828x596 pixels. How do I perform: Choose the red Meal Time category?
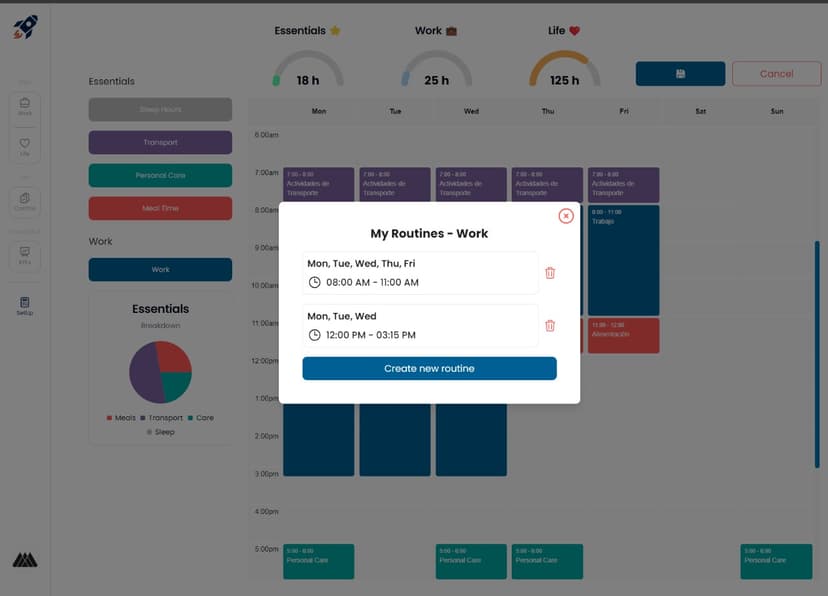160,208
